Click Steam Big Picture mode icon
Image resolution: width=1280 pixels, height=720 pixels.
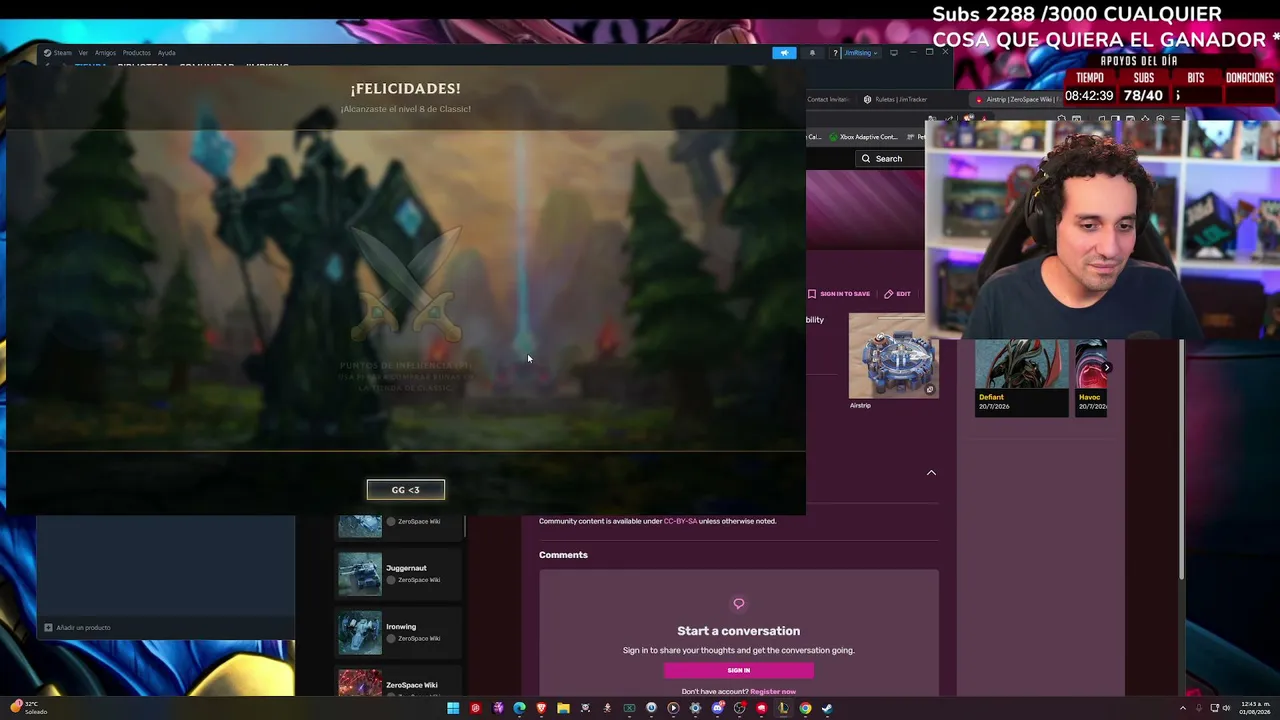click(894, 53)
